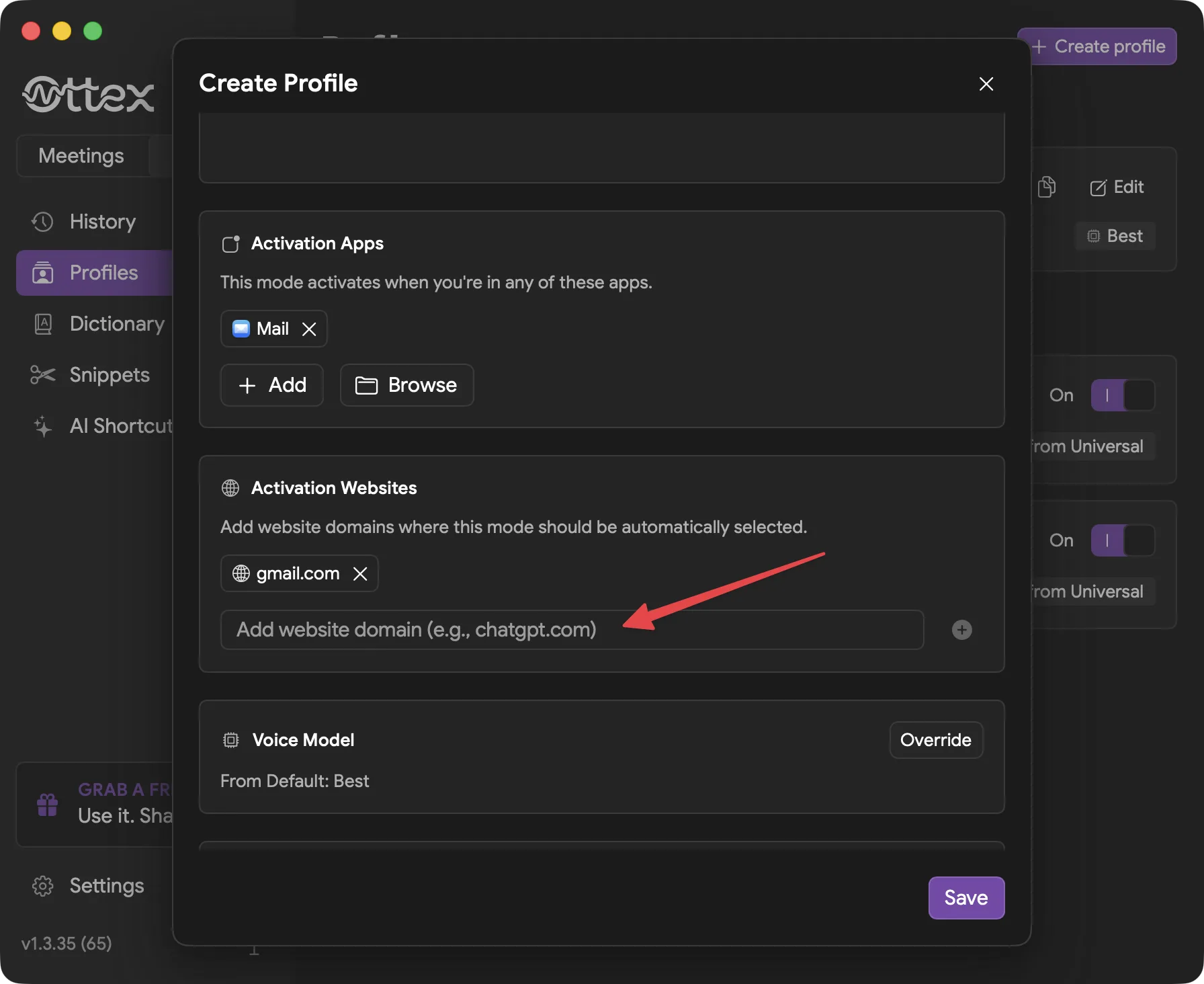The image size is (1204, 984).
Task: Click the 'Activation Websites' heading
Action: [x=334, y=488]
